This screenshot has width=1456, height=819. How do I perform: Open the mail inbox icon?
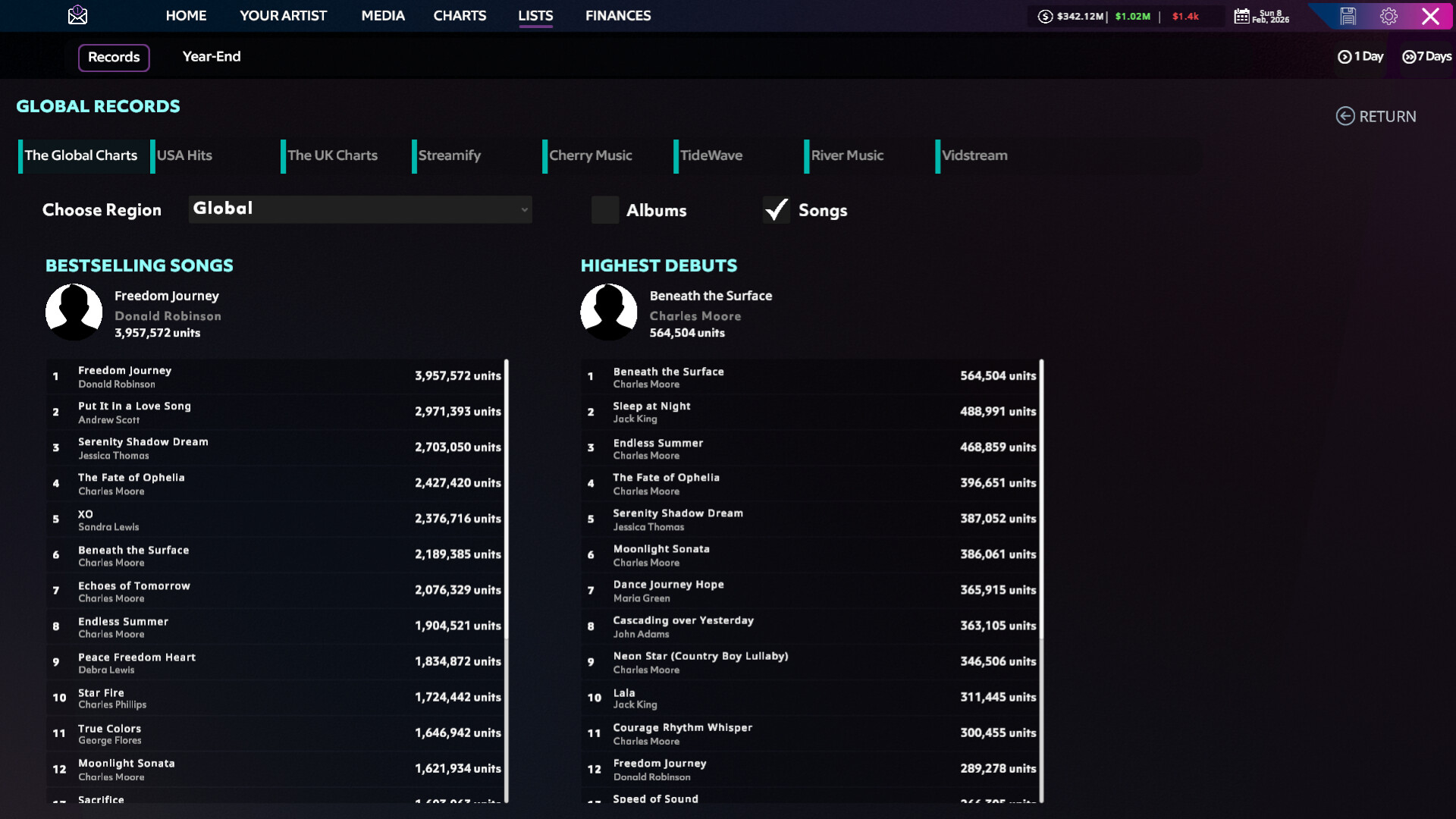point(77,15)
